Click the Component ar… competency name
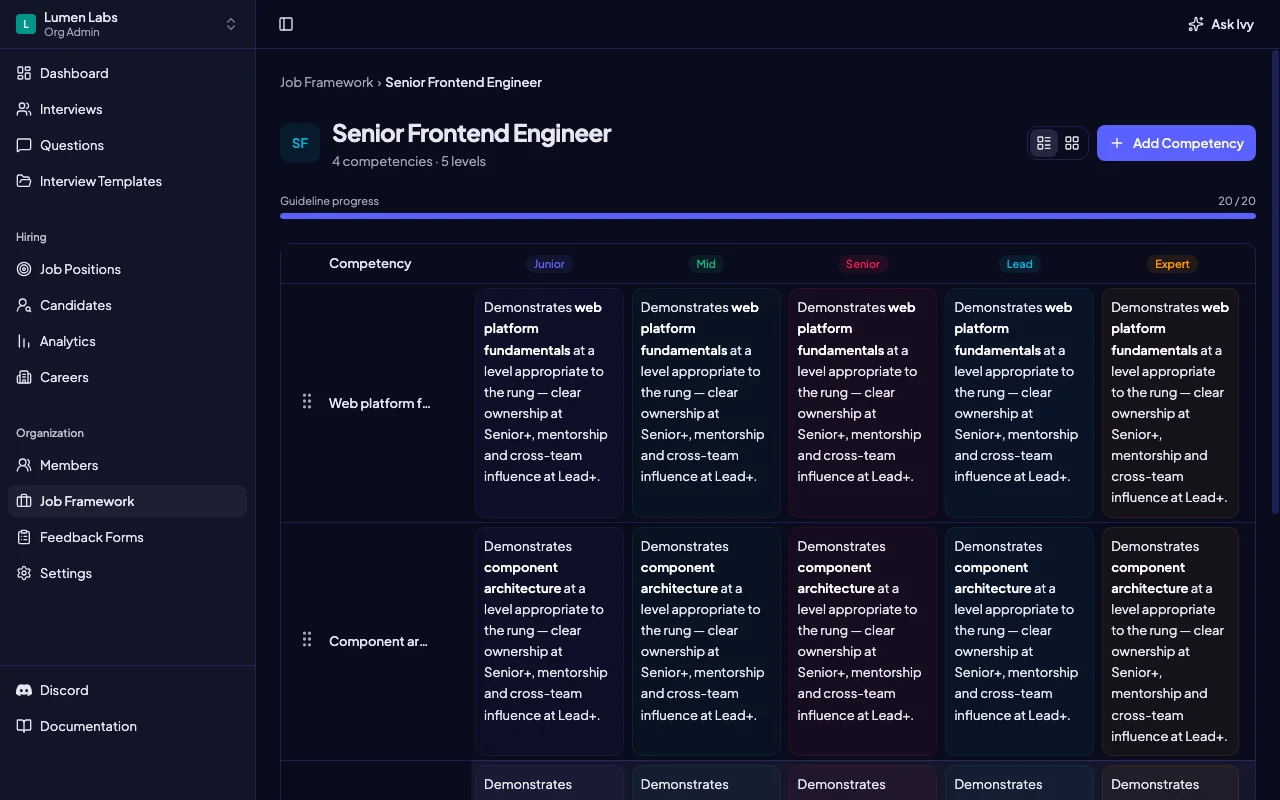 click(378, 641)
